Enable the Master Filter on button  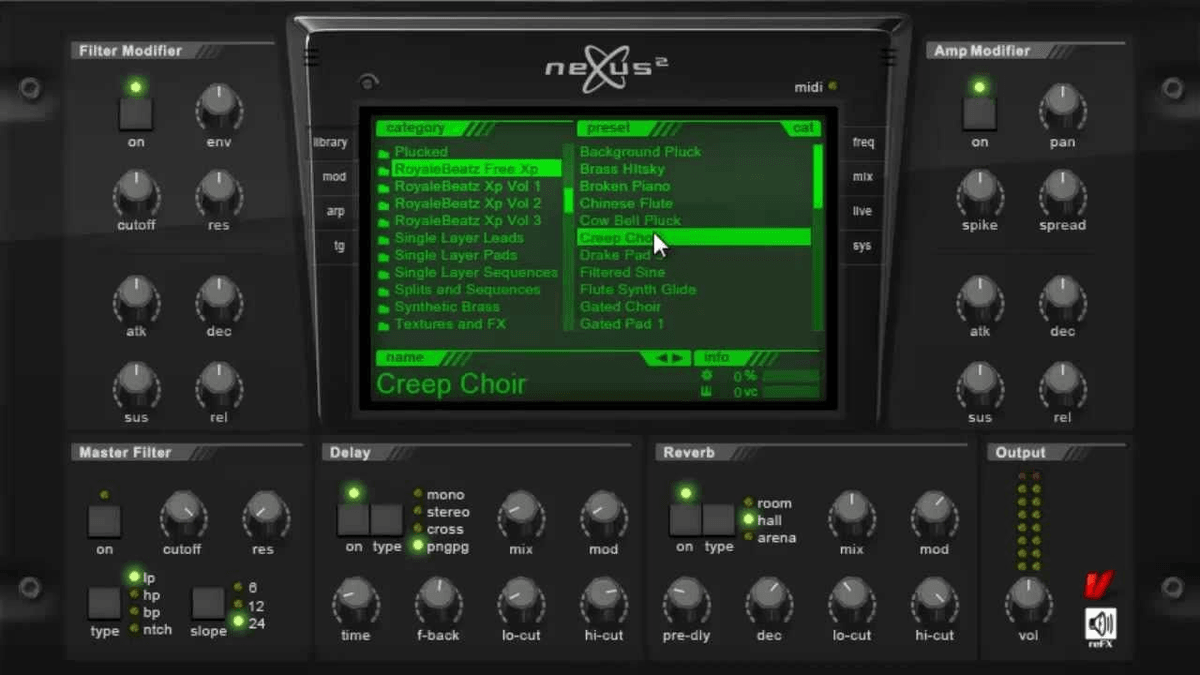pyautogui.click(x=104, y=521)
